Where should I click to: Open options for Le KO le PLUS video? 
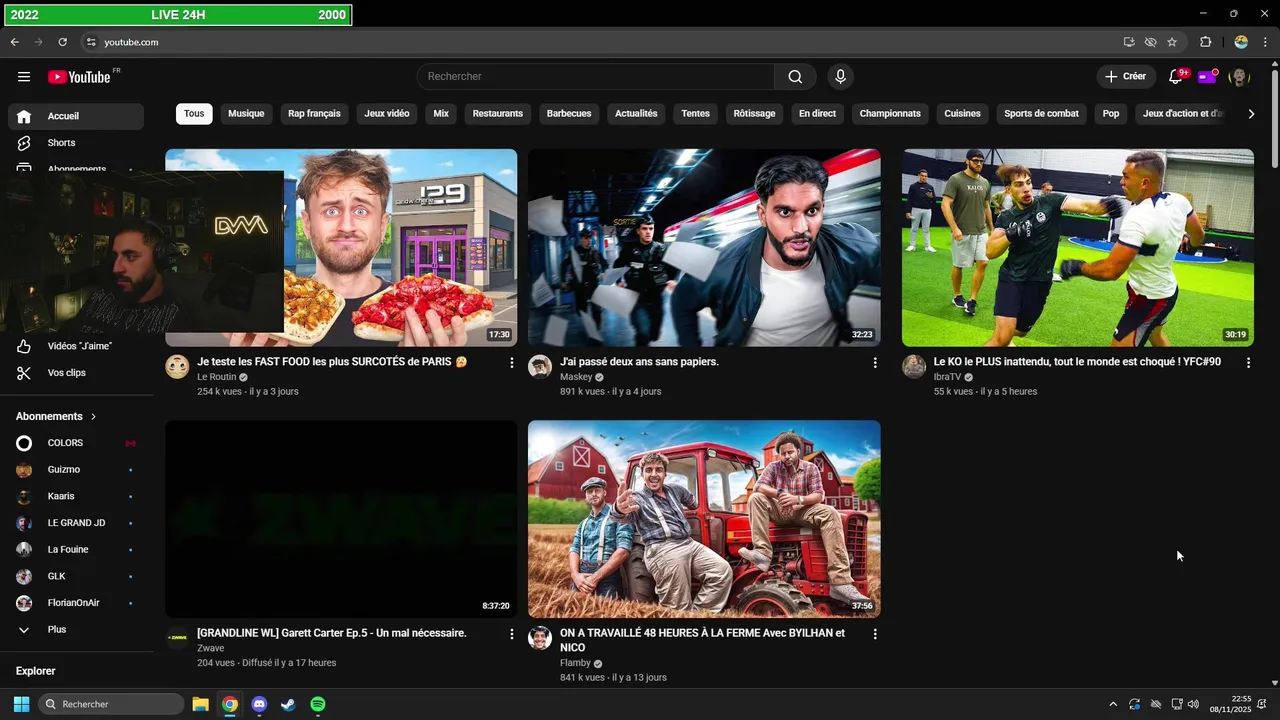[x=1248, y=363]
